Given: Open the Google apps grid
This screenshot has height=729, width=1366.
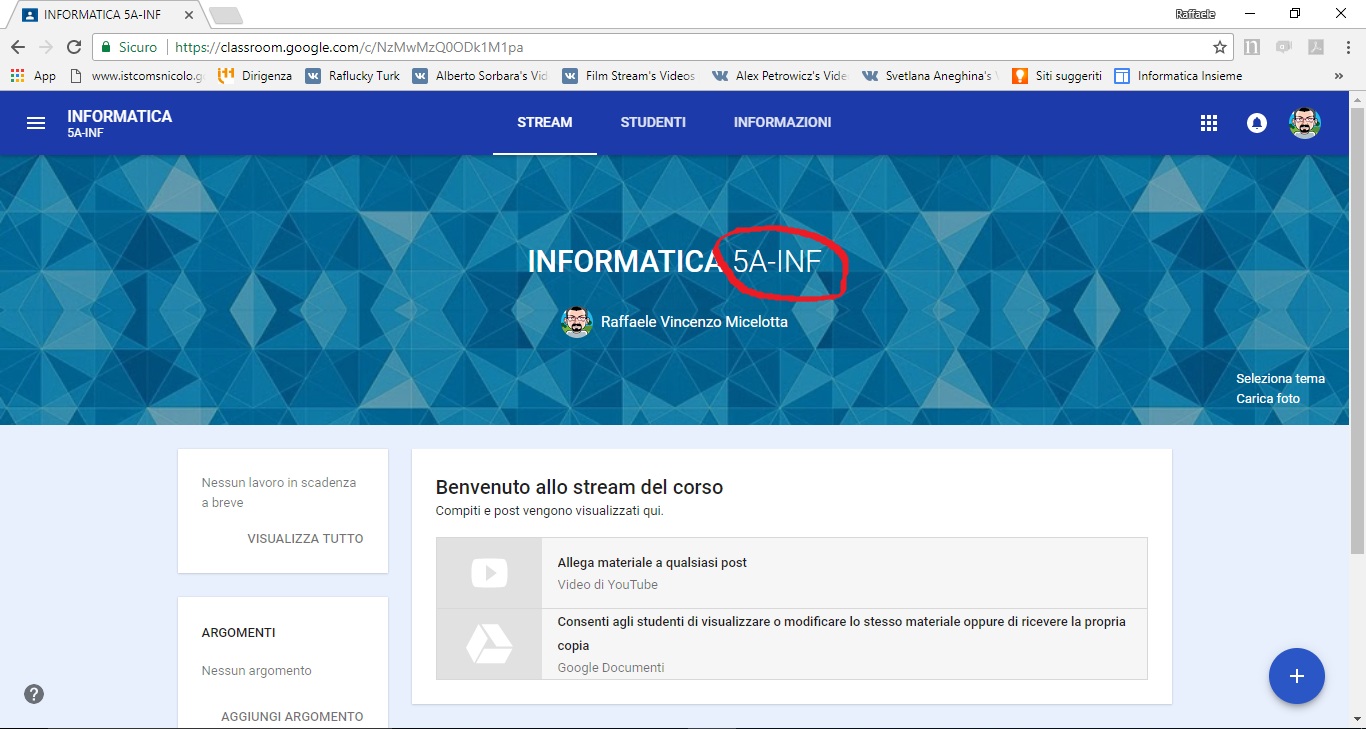Looking at the screenshot, I should tap(1208, 123).
